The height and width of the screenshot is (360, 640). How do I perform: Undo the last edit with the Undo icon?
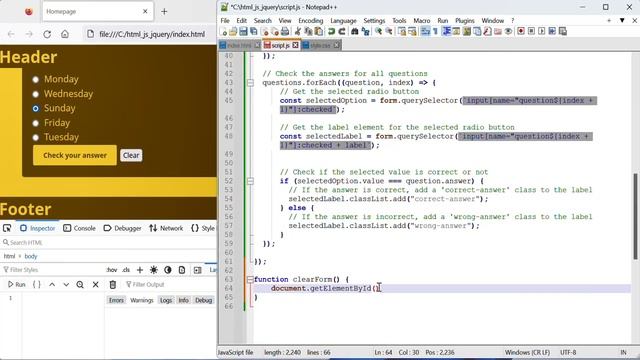pyautogui.click(x=331, y=31)
